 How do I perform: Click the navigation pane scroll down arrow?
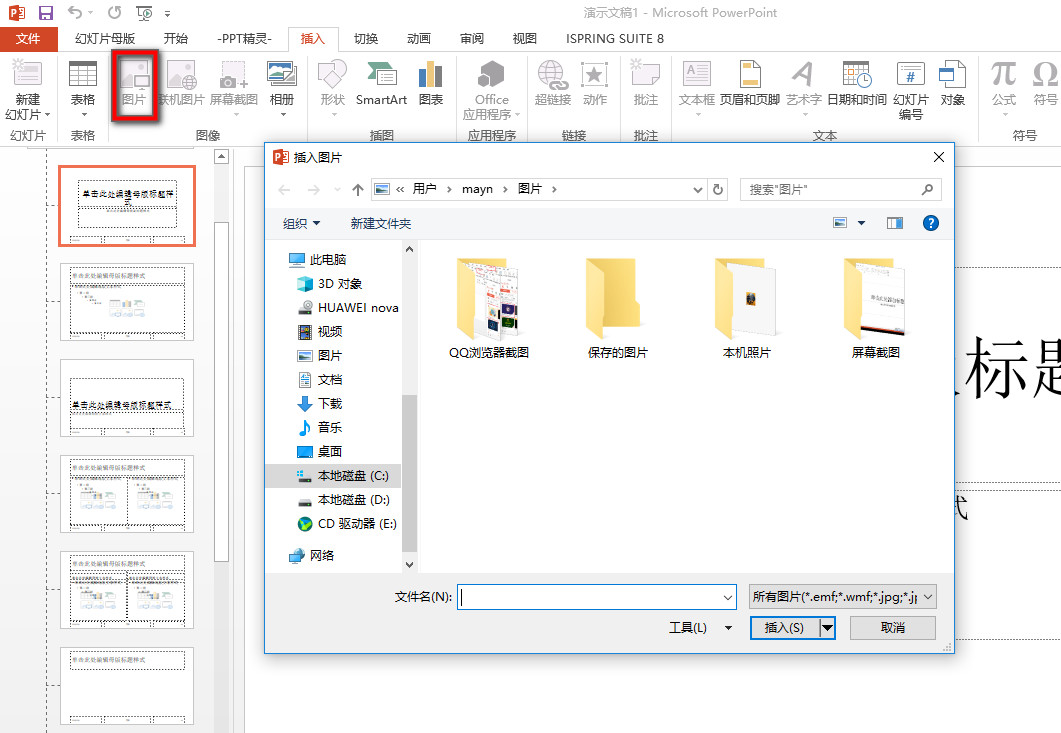click(x=409, y=564)
